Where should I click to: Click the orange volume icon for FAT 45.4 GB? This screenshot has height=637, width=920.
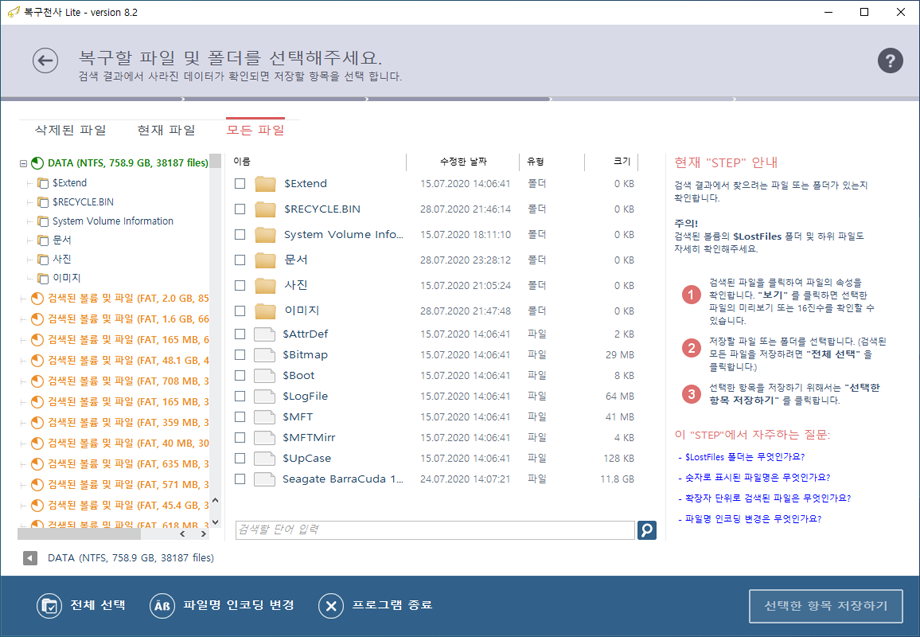point(38,505)
